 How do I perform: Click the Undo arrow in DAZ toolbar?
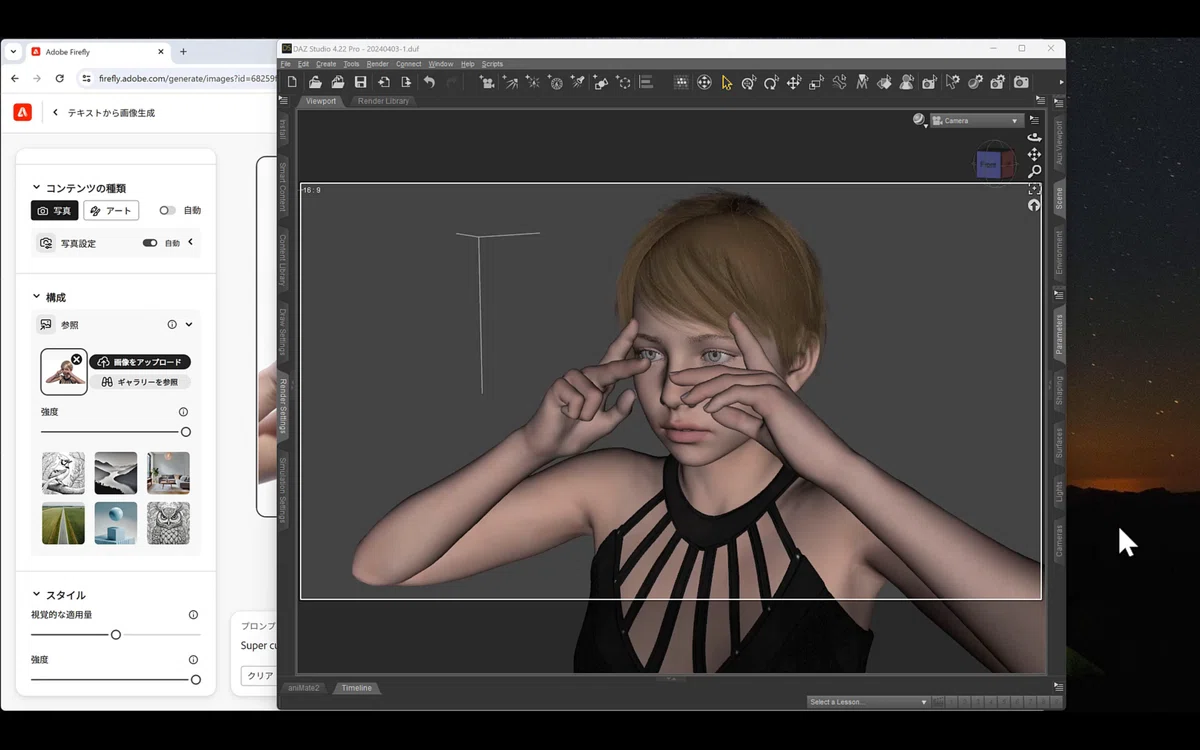click(x=429, y=82)
